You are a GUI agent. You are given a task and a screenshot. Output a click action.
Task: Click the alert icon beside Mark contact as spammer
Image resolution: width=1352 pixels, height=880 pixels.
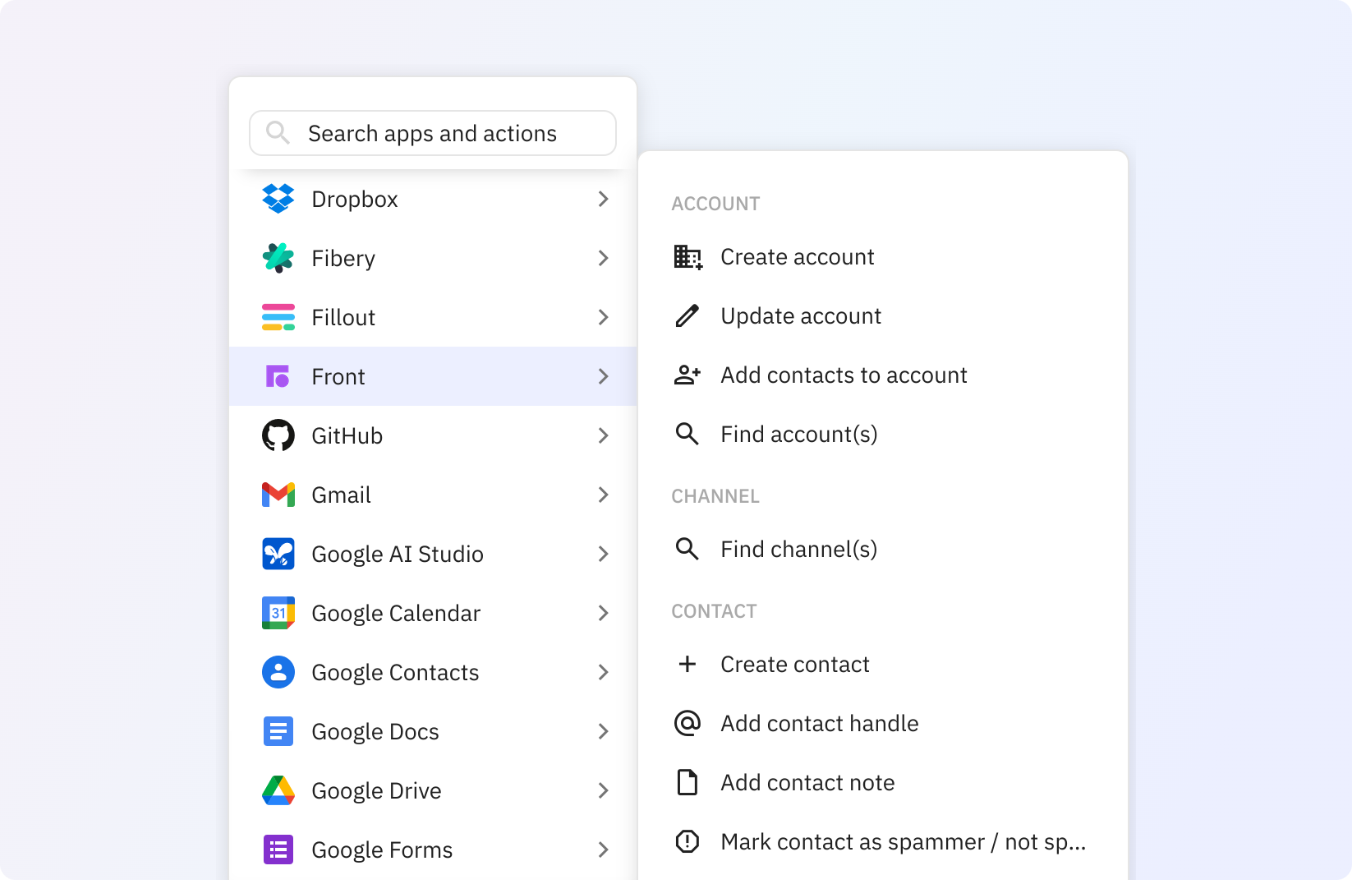[x=687, y=842]
